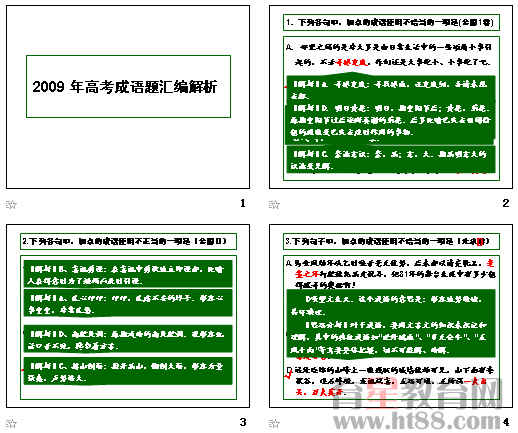This screenshot has height=433, width=518.
Task: Click the second green 解析 A box on slide 3
Action: (128, 303)
